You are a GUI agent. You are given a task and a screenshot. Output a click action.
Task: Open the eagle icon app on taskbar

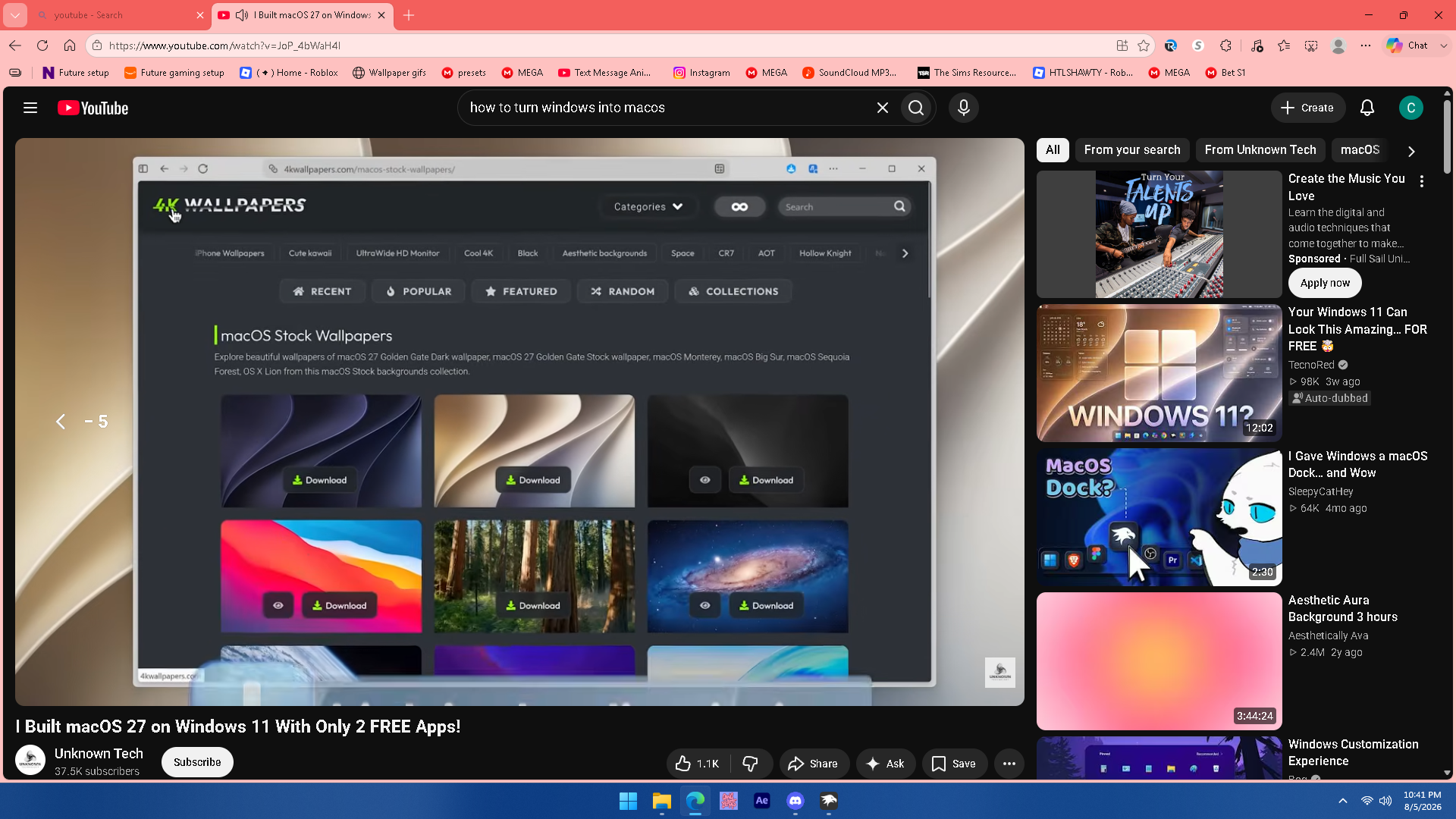[x=828, y=801]
